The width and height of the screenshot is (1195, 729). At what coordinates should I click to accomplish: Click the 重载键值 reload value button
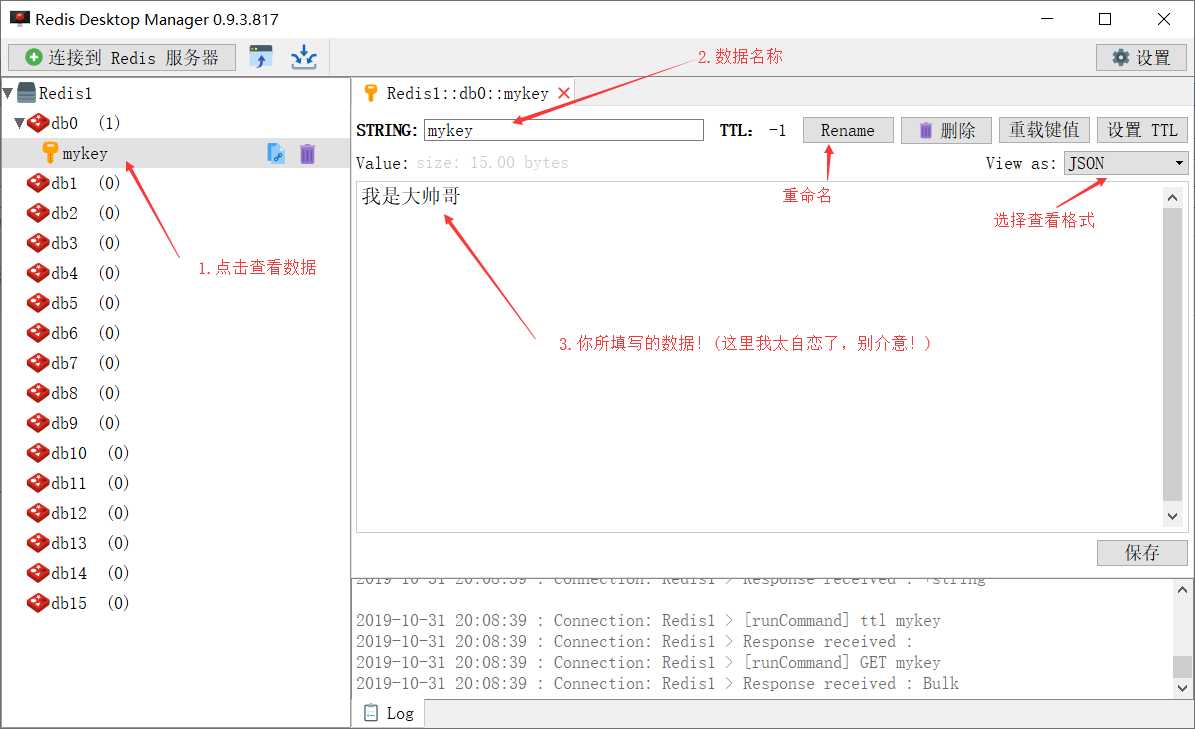coord(1044,130)
